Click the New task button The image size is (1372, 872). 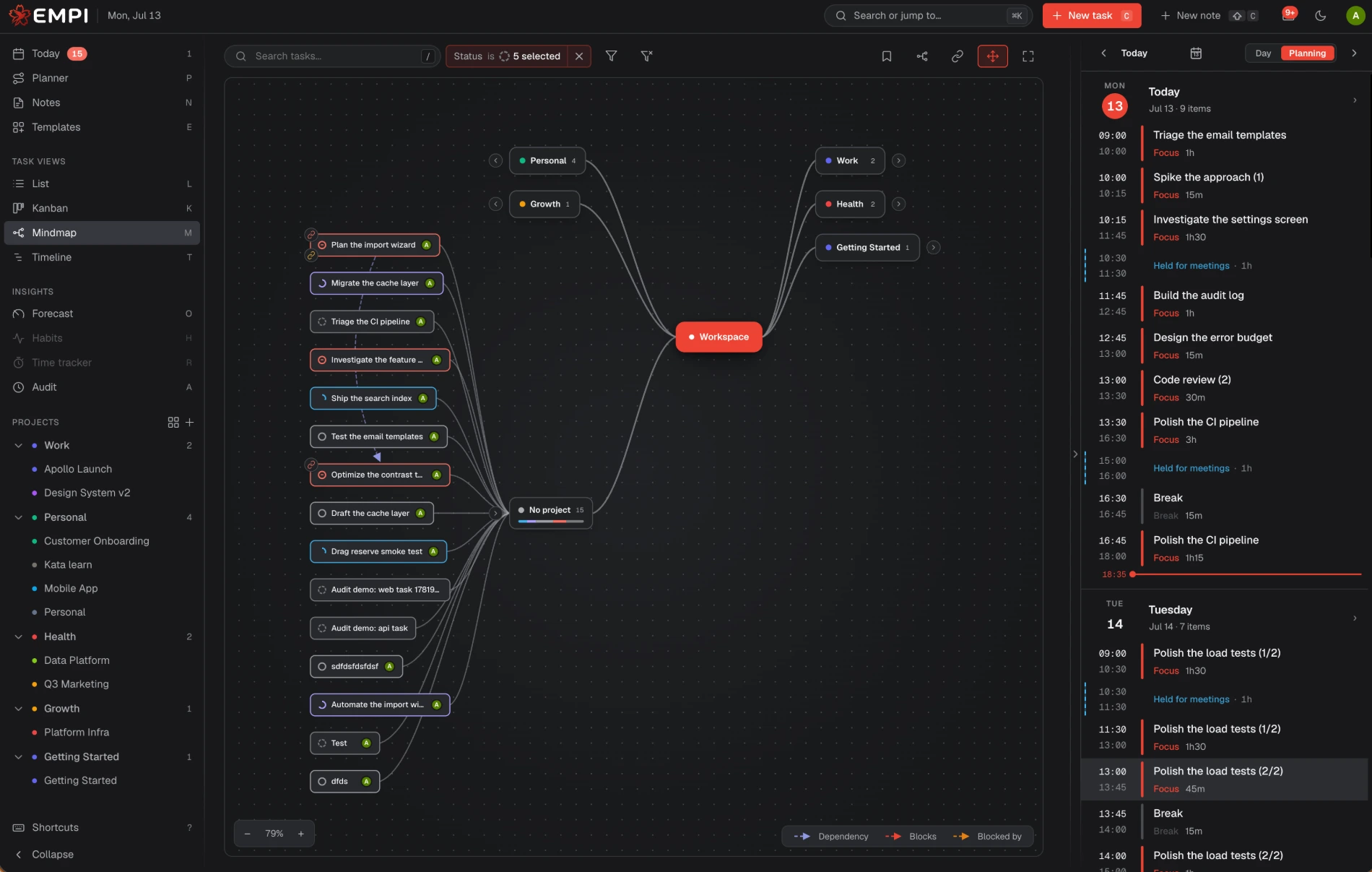tap(1092, 15)
